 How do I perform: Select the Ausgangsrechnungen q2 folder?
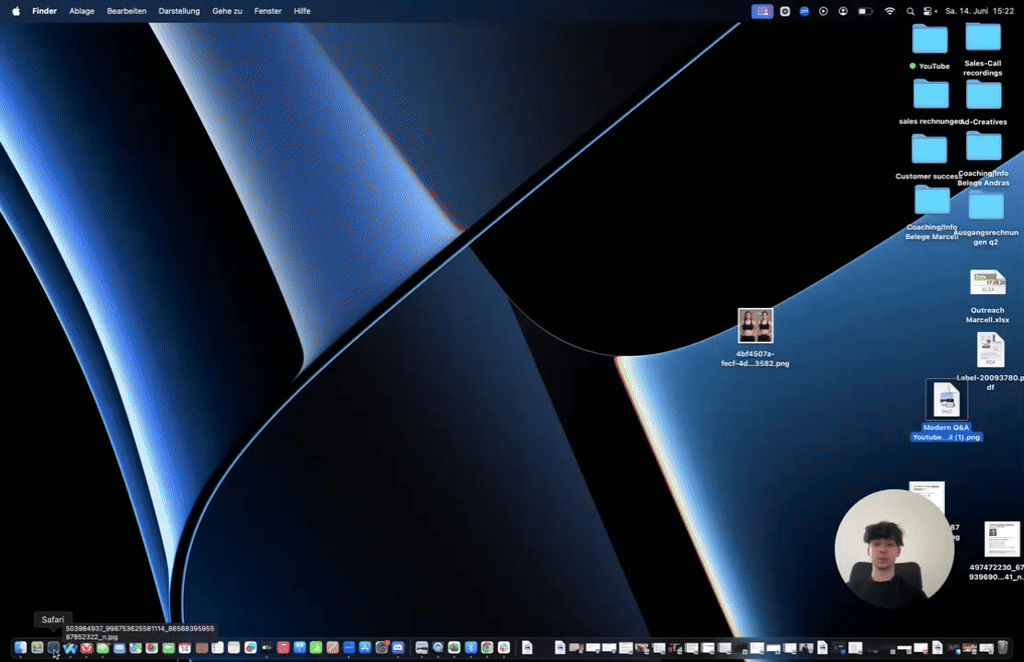[986, 205]
